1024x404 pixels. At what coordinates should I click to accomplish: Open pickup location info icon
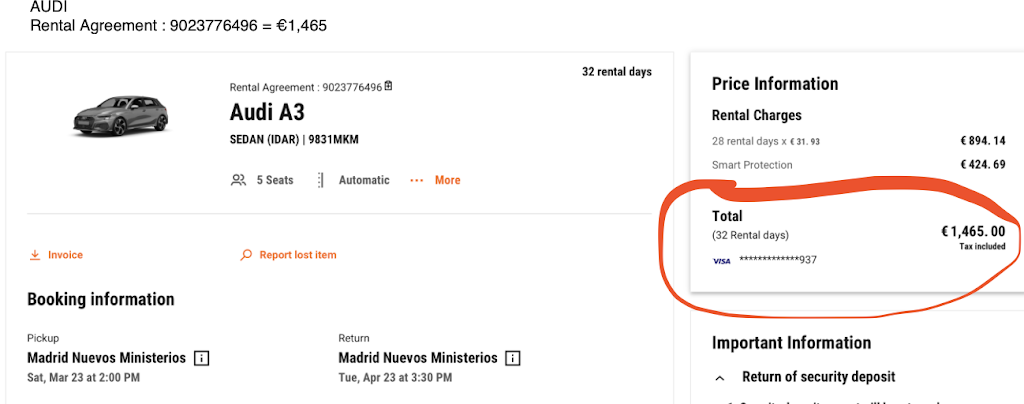point(202,358)
